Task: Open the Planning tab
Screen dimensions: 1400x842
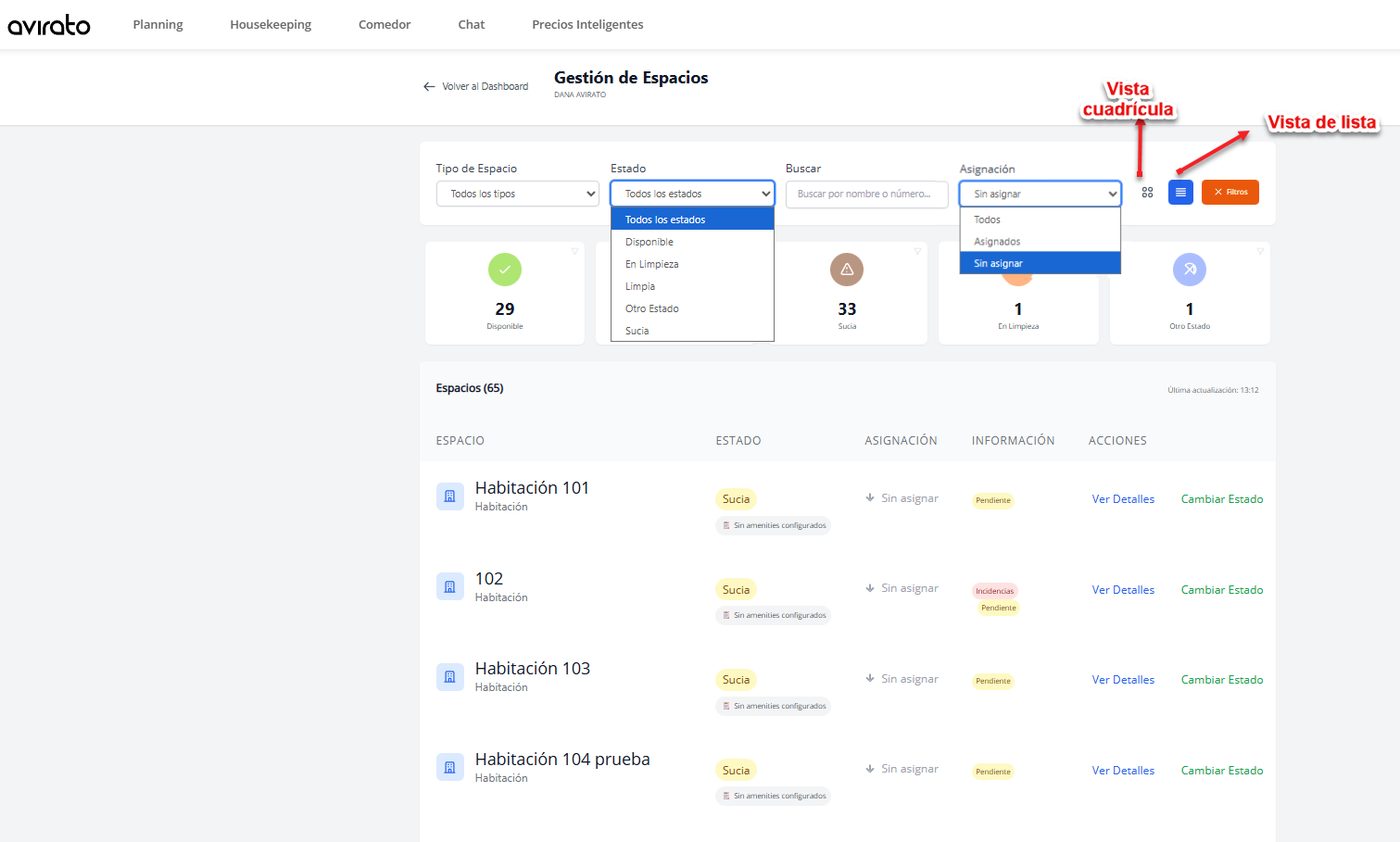Action: point(158,25)
